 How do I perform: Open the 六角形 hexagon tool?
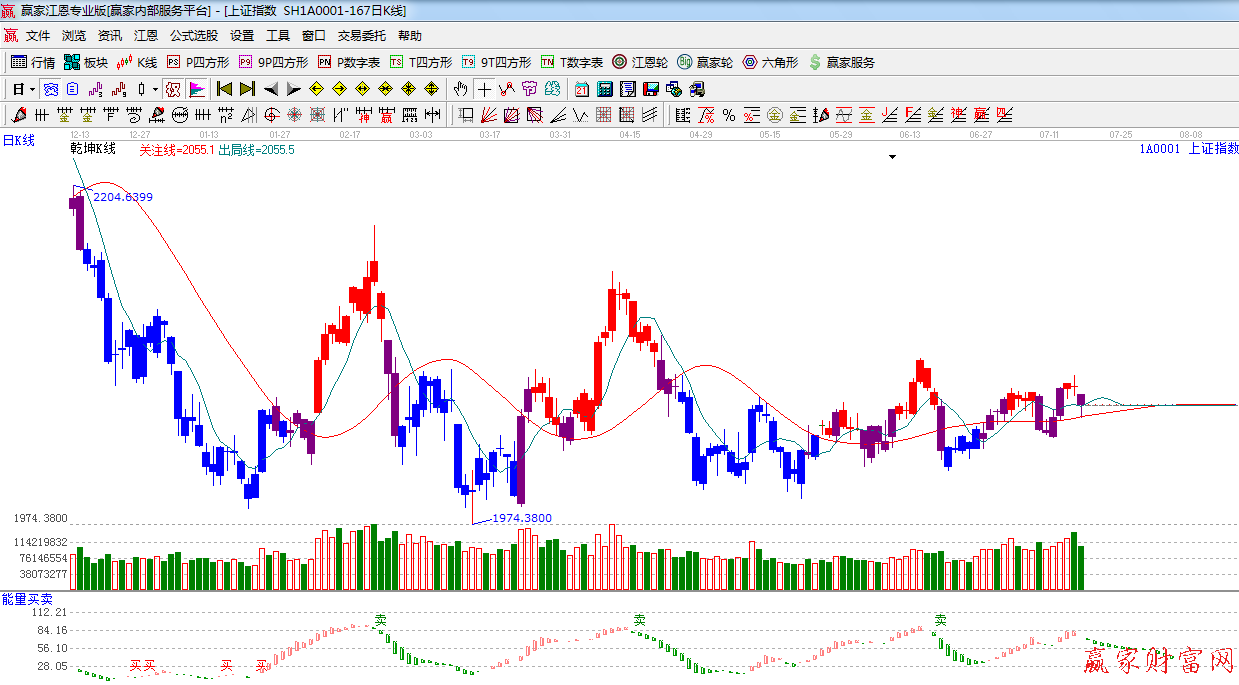click(770, 62)
